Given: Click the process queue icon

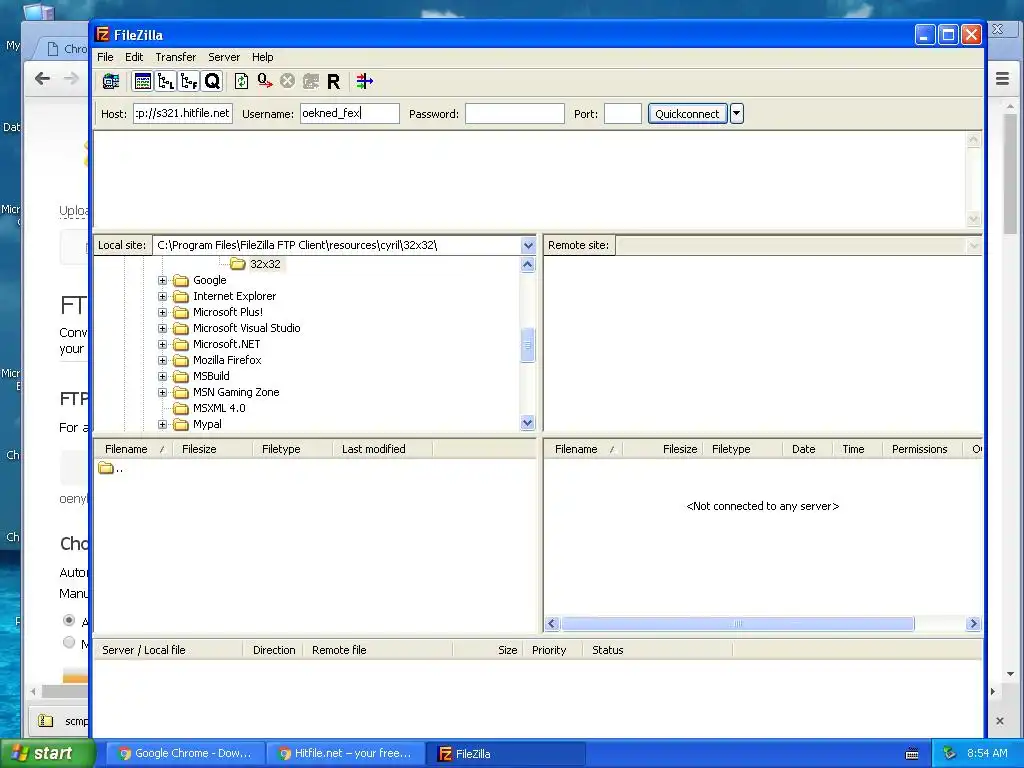Looking at the screenshot, I should (x=264, y=81).
